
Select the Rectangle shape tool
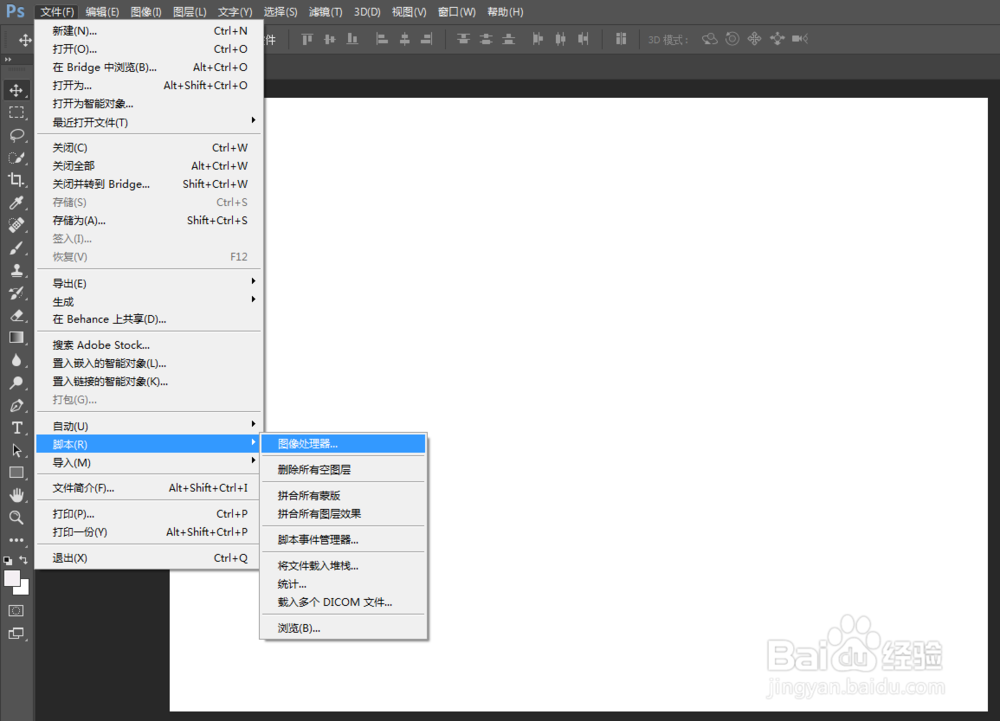click(17, 472)
